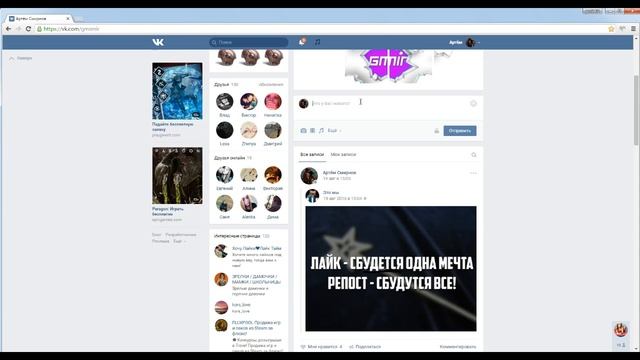Click the kara_love page avatar
The image size is (640, 360).
click(x=221, y=307)
